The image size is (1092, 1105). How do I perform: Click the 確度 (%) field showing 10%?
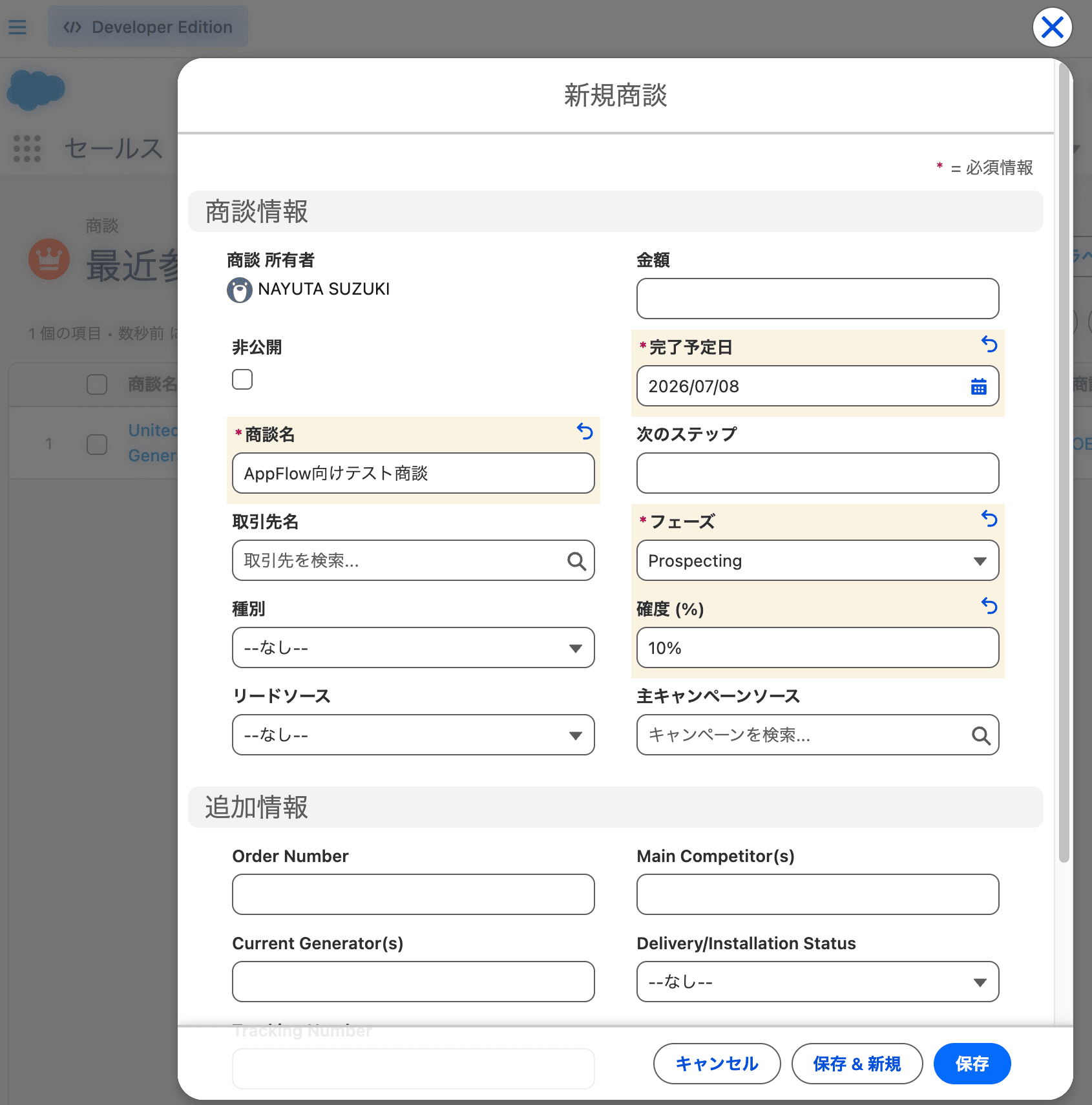pos(817,647)
